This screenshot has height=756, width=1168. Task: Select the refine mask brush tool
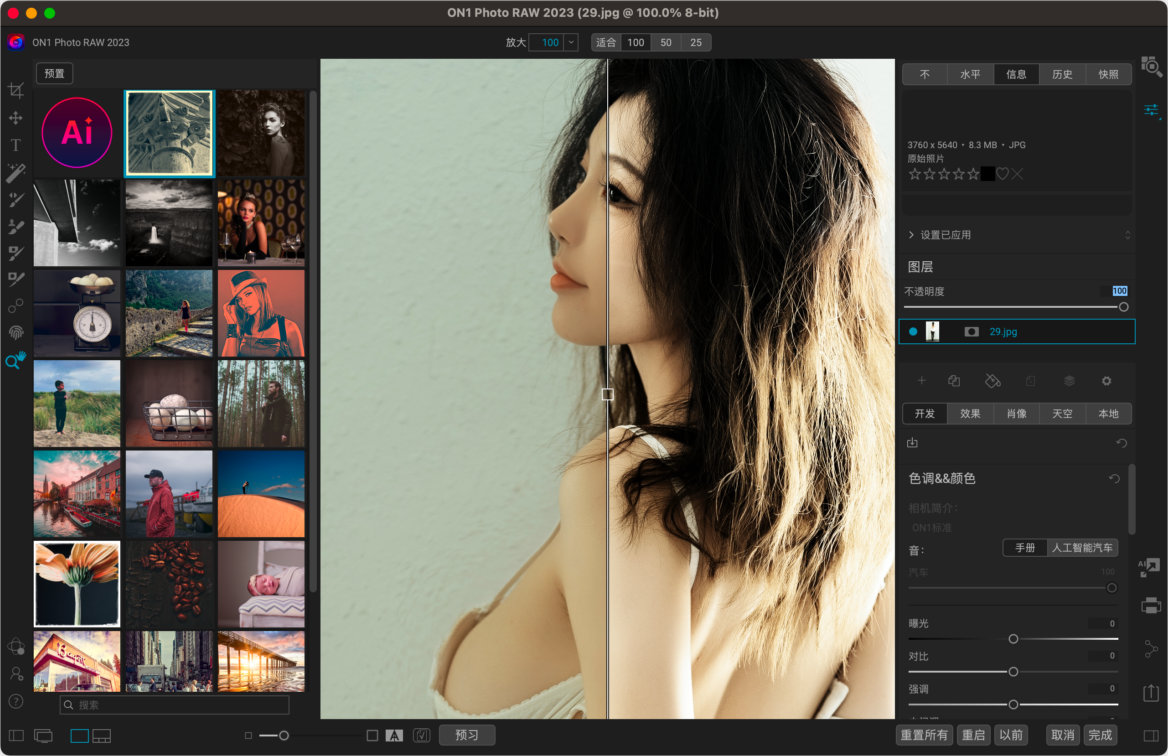point(16,279)
